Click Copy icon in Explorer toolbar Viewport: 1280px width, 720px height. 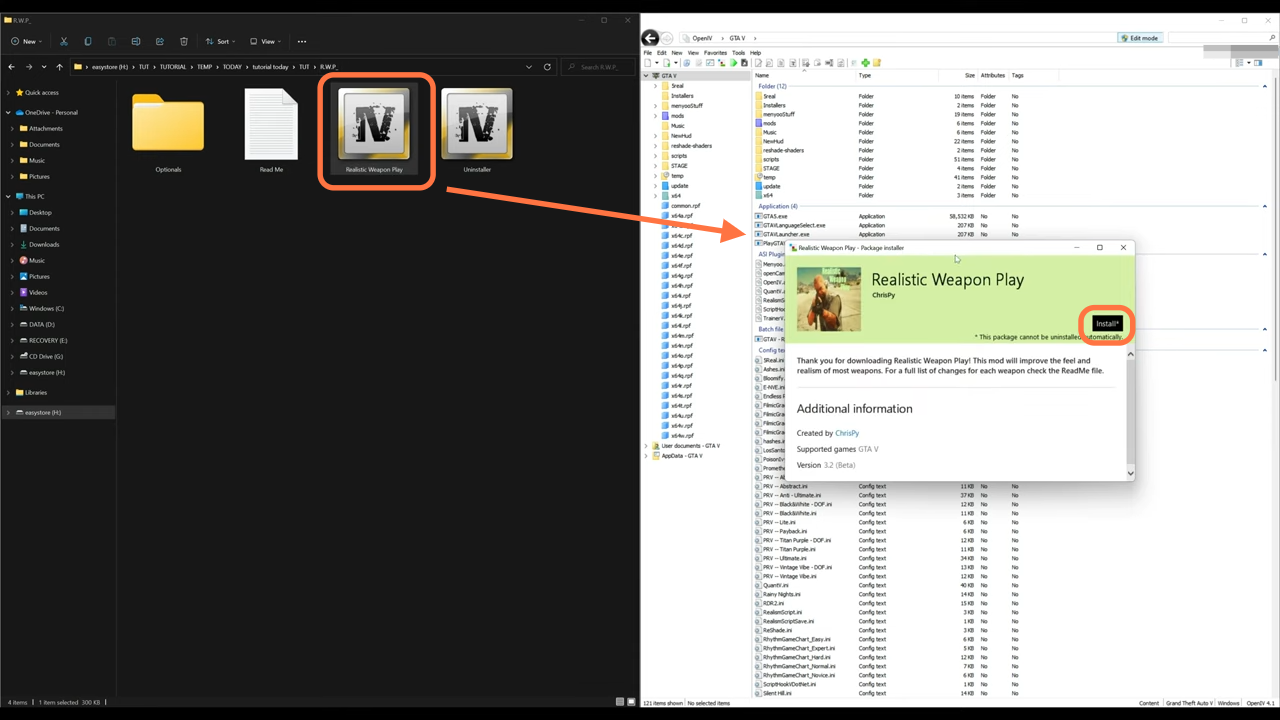pyautogui.click(x=88, y=42)
